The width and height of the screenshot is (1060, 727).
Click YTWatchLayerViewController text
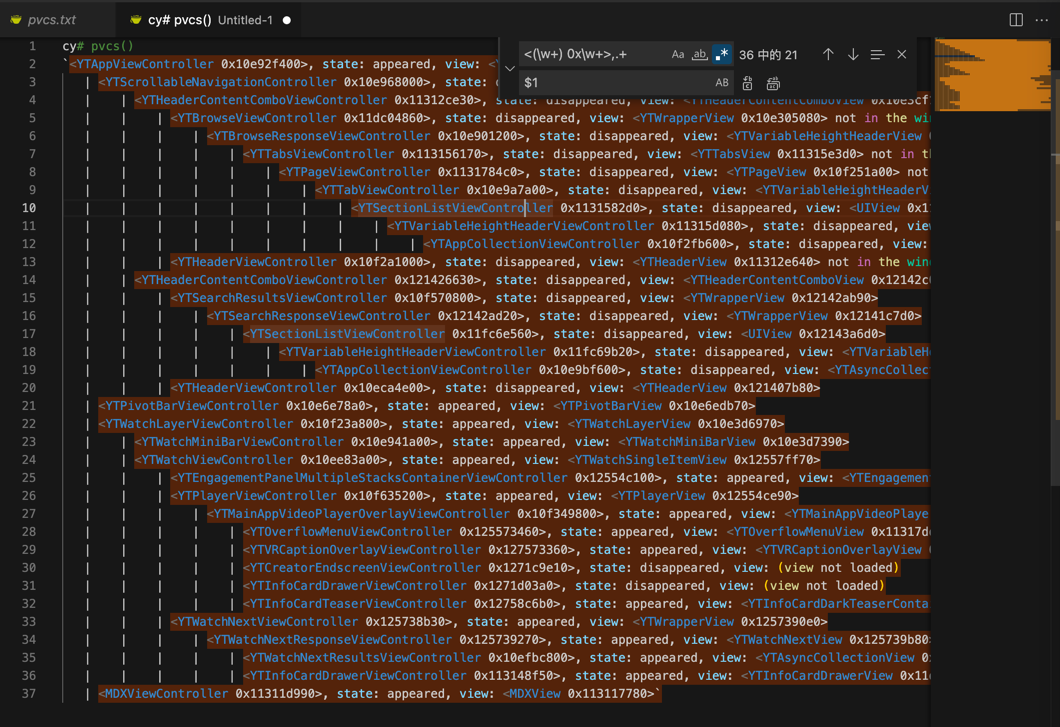[x=199, y=424]
